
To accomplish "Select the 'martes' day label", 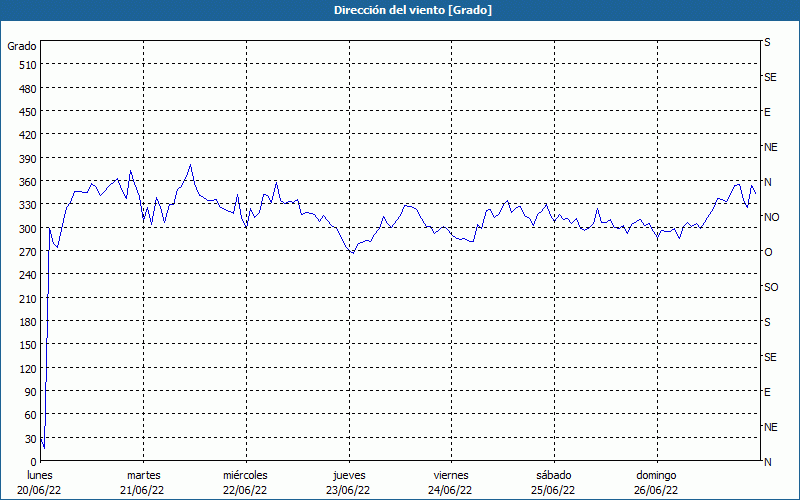I will pos(144,475).
